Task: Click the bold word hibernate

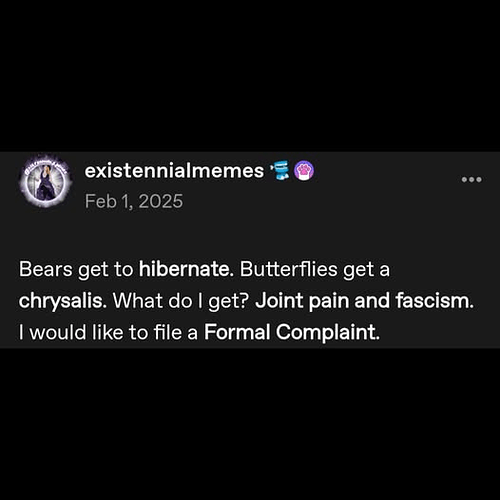Action: (x=186, y=269)
